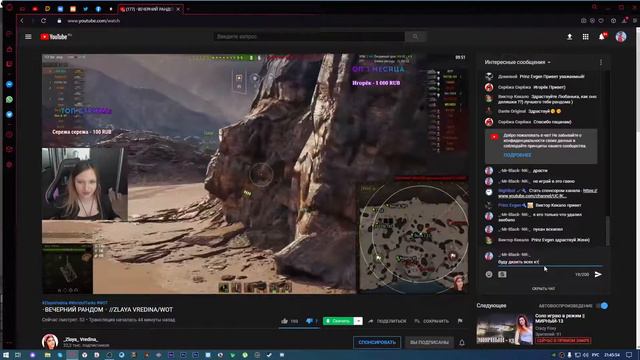This screenshot has height=360, width=640.
Task: Open the Super Chat money icon
Action: 502,274
